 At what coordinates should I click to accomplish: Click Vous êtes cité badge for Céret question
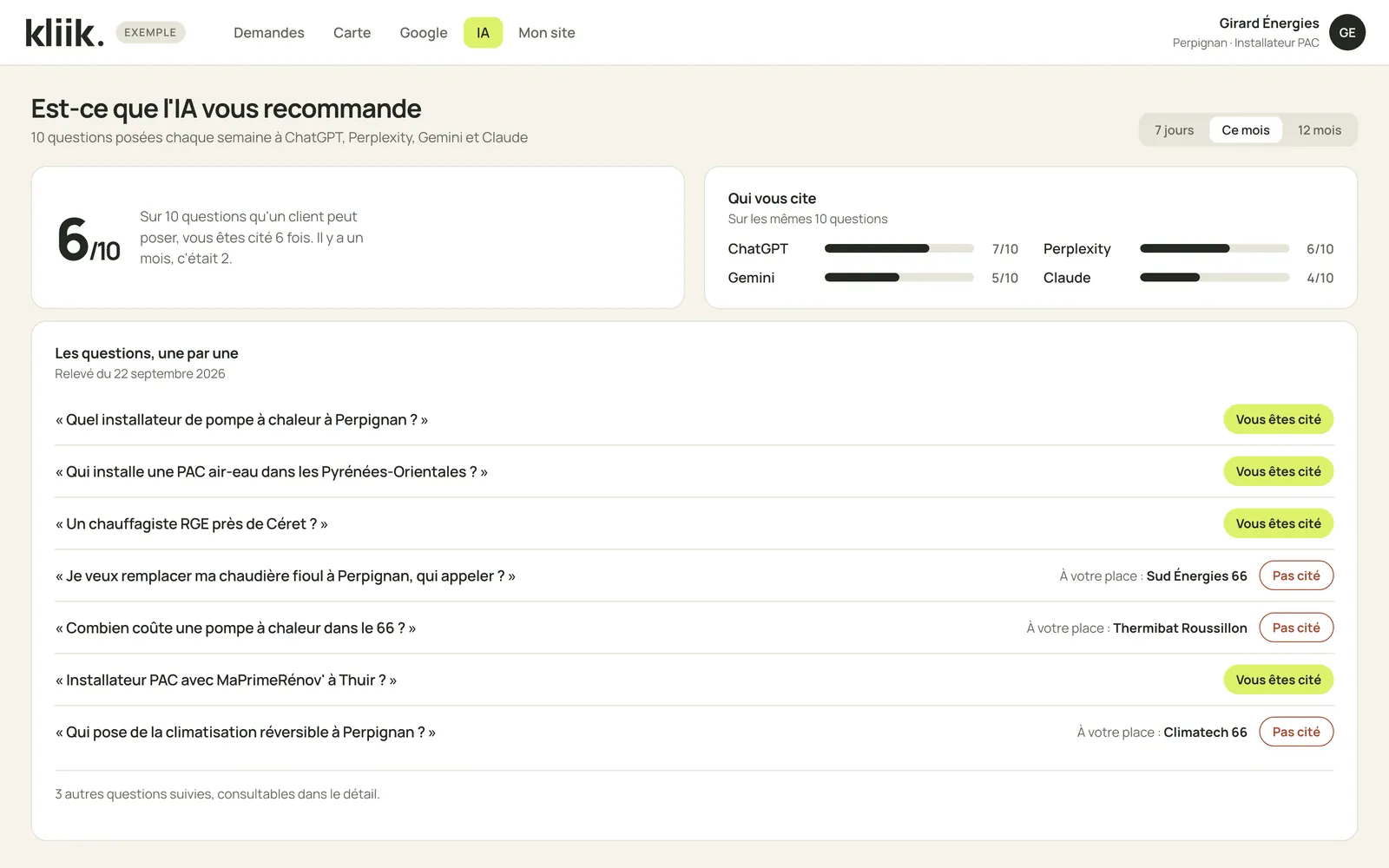tap(1279, 523)
